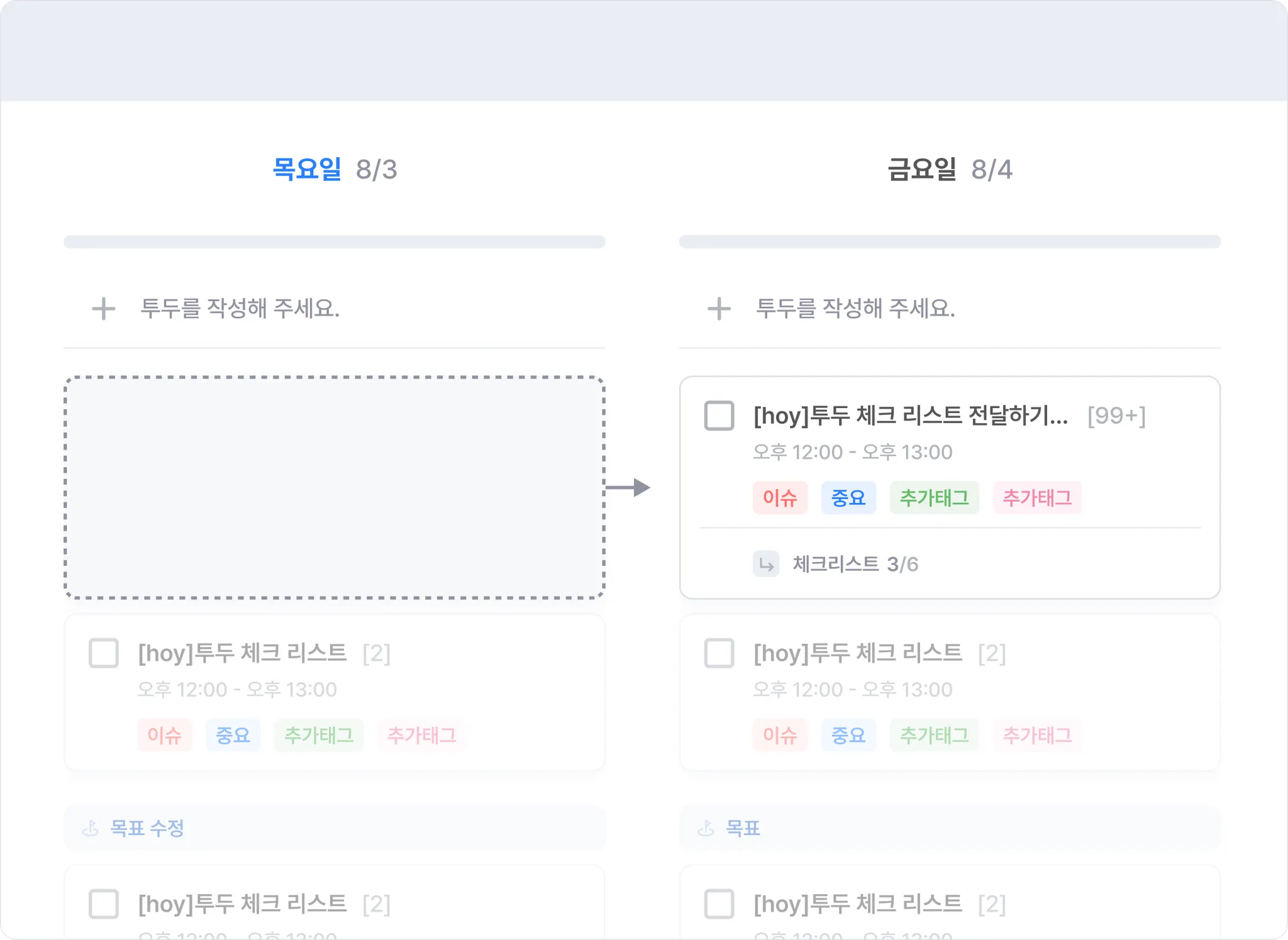Check the first faded Thursday todo checkbox
Viewport: 1288px width, 940px height.
pyautogui.click(x=104, y=653)
